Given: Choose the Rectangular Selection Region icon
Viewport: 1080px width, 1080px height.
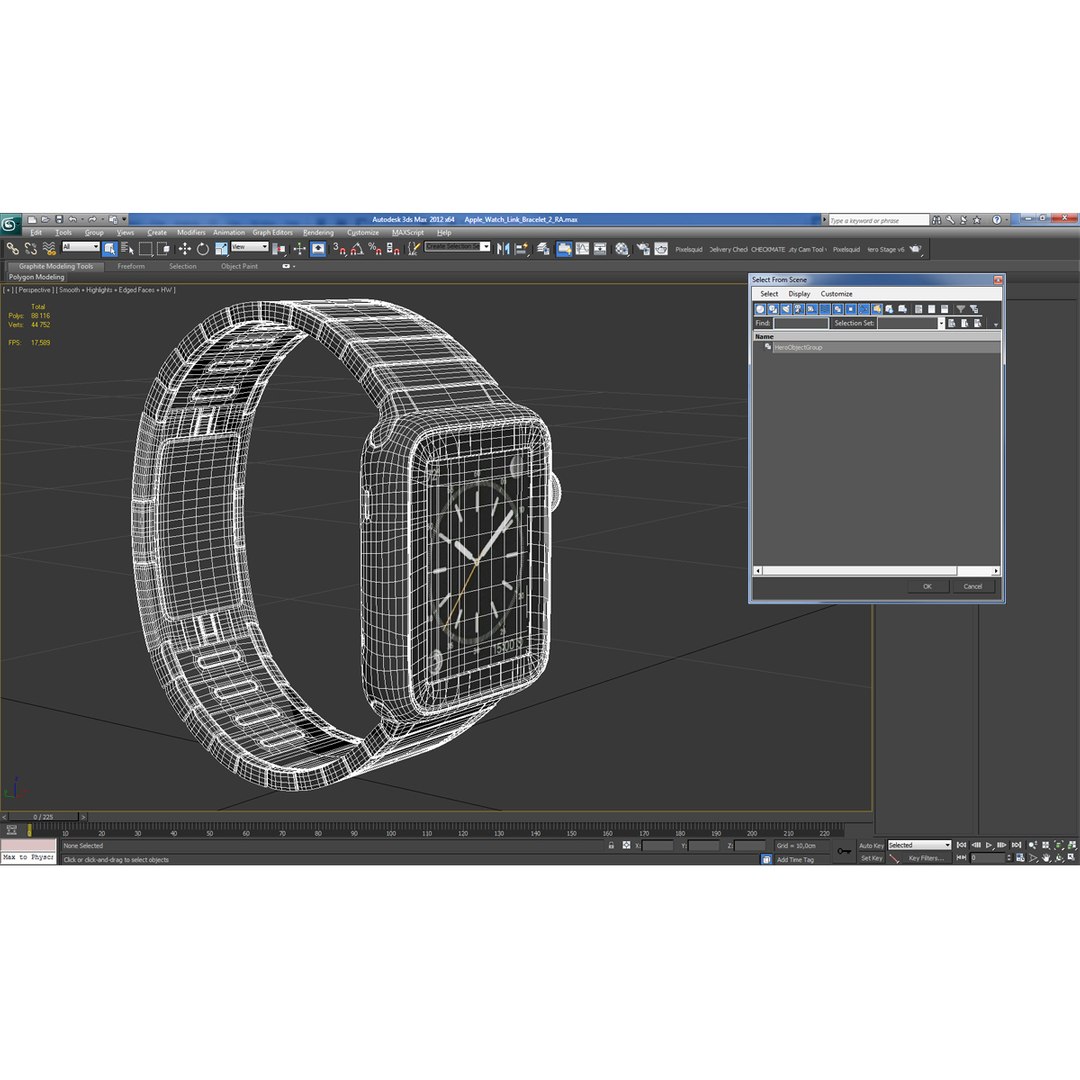Looking at the screenshot, I should click(x=145, y=249).
